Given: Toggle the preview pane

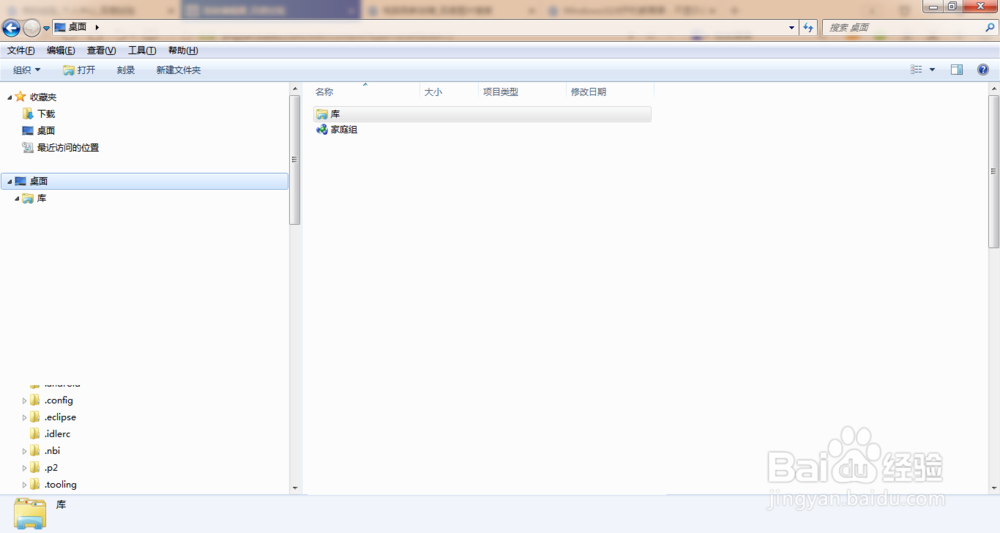Looking at the screenshot, I should coord(957,69).
